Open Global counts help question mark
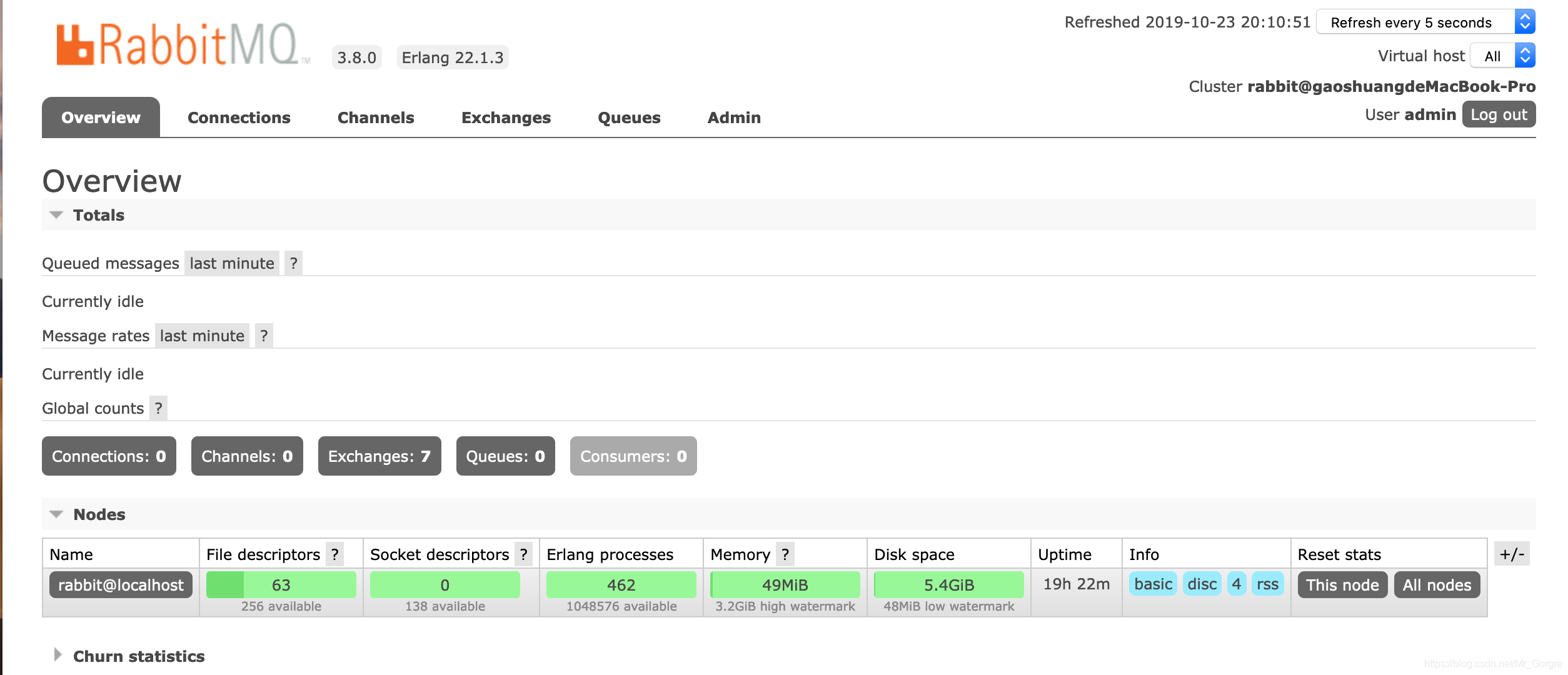Screen dimensions: 1568x675 [x=158, y=408]
